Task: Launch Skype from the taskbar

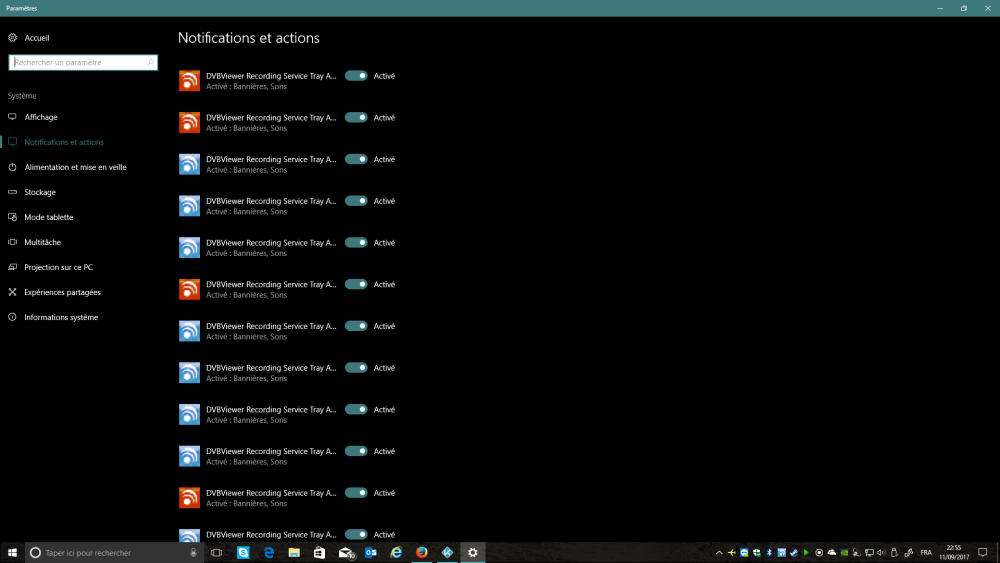Action: point(243,552)
